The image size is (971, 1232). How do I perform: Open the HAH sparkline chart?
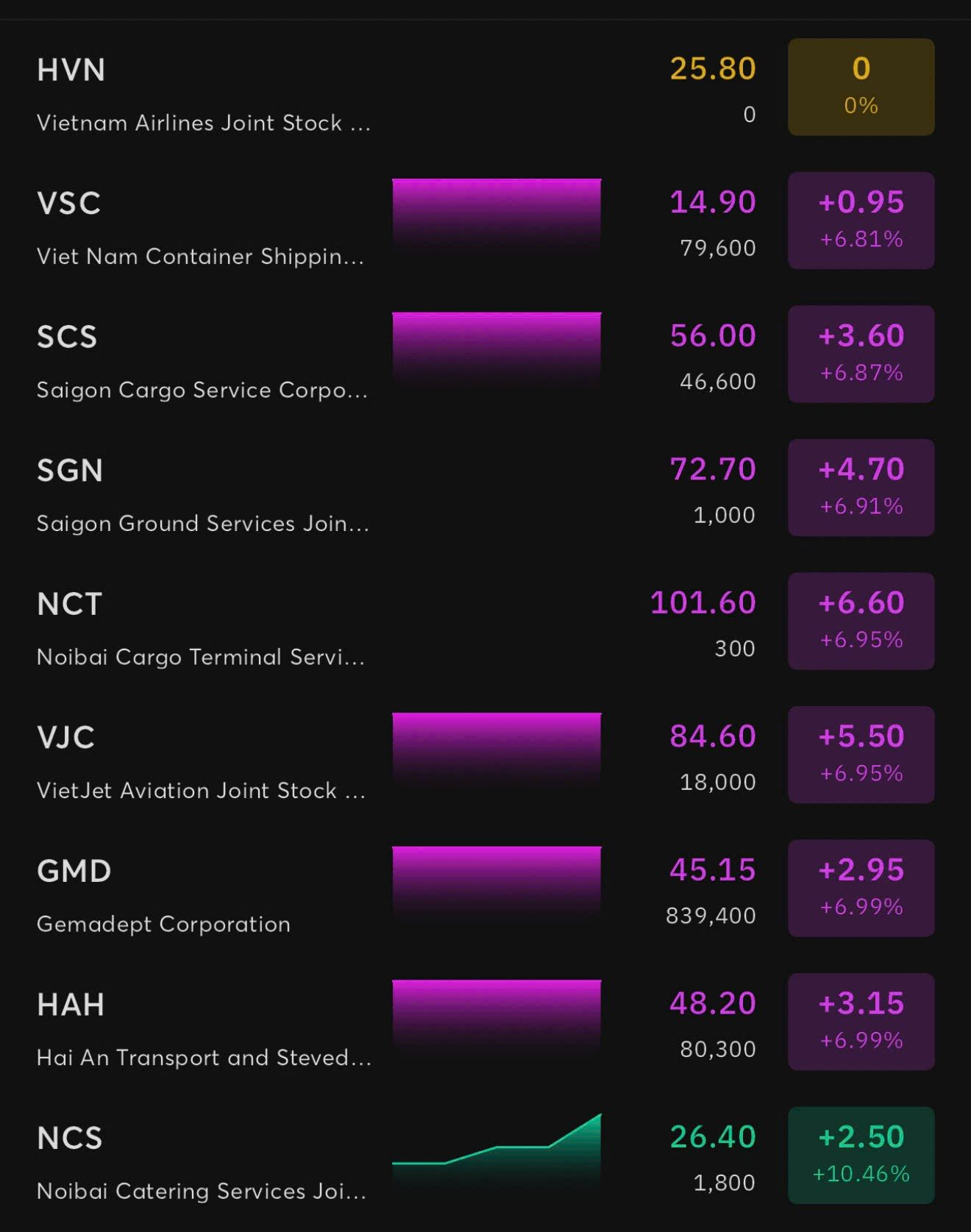[x=497, y=1014]
